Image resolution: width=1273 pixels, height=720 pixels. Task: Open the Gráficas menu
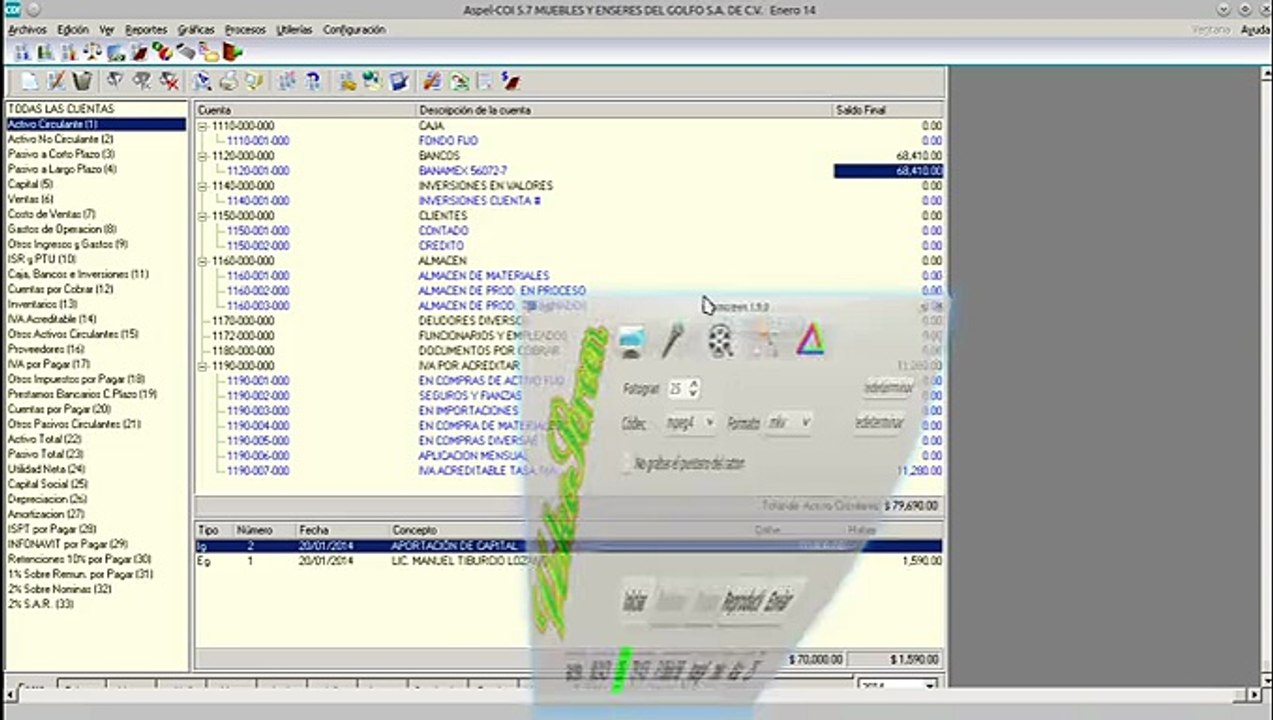196,30
